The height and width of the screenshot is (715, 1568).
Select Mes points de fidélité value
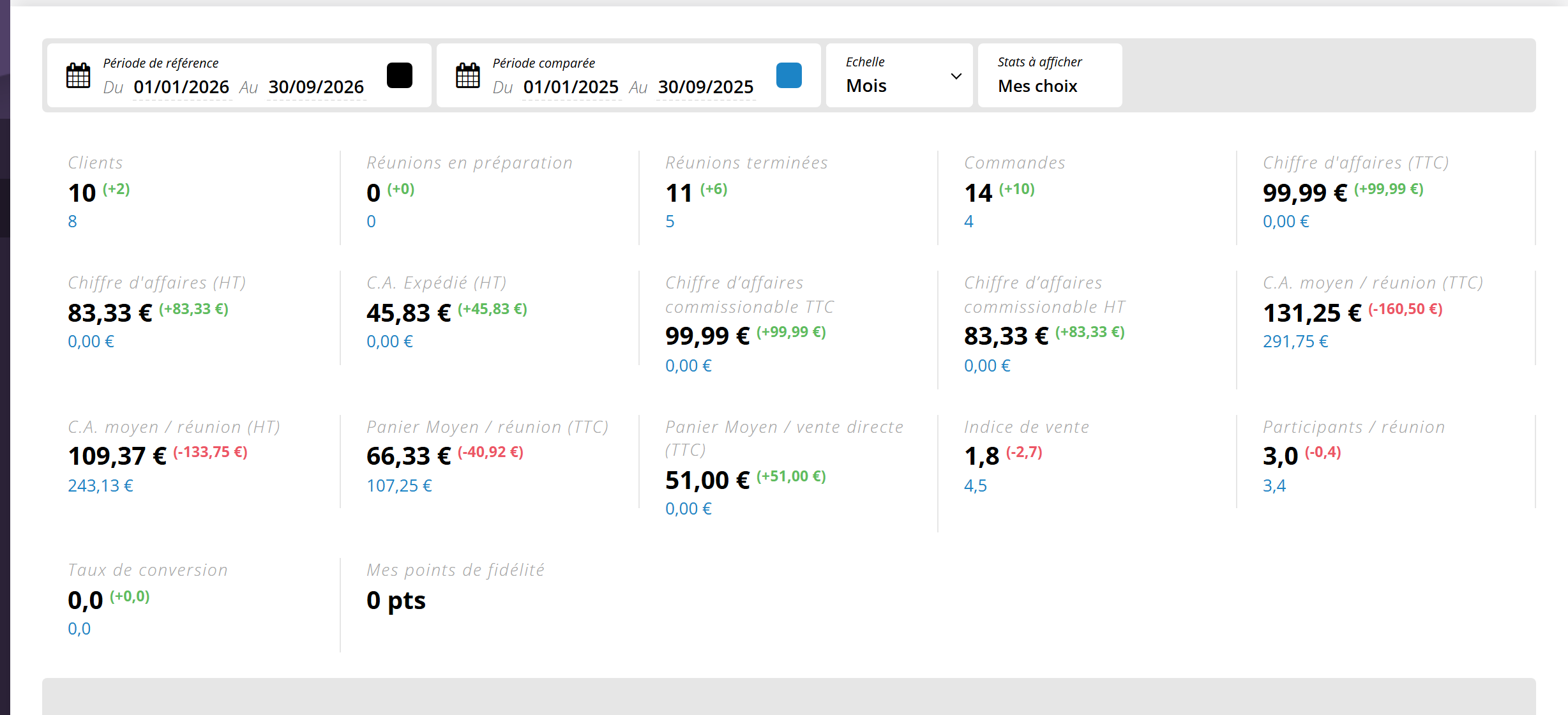[396, 600]
